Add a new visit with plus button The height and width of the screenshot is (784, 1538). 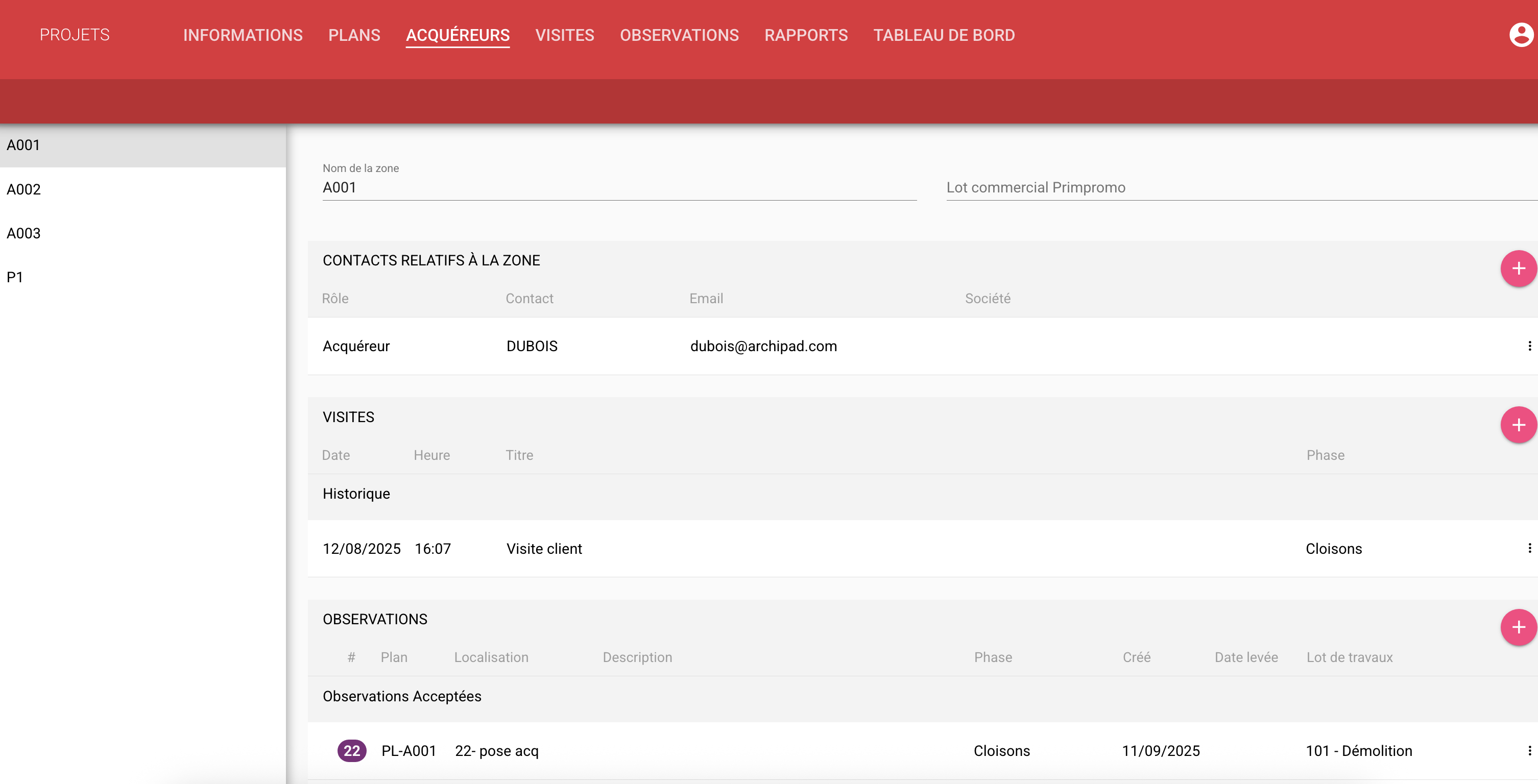1518,425
